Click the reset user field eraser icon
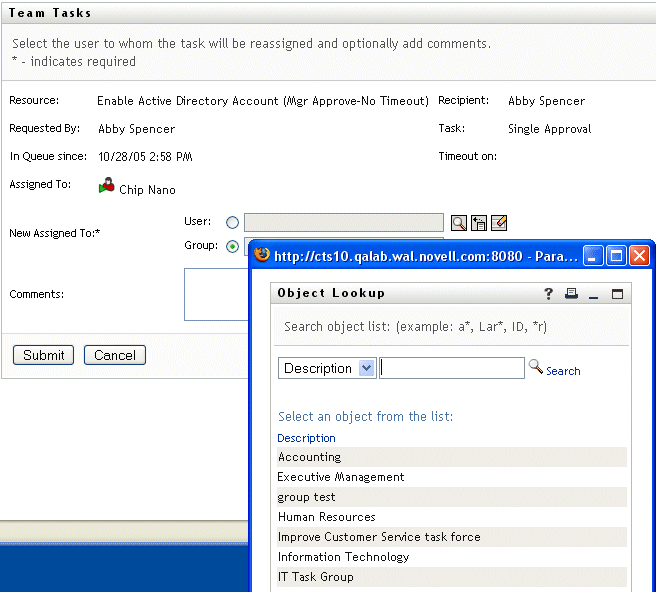The height and width of the screenshot is (592, 656). click(x=499, y=223)
